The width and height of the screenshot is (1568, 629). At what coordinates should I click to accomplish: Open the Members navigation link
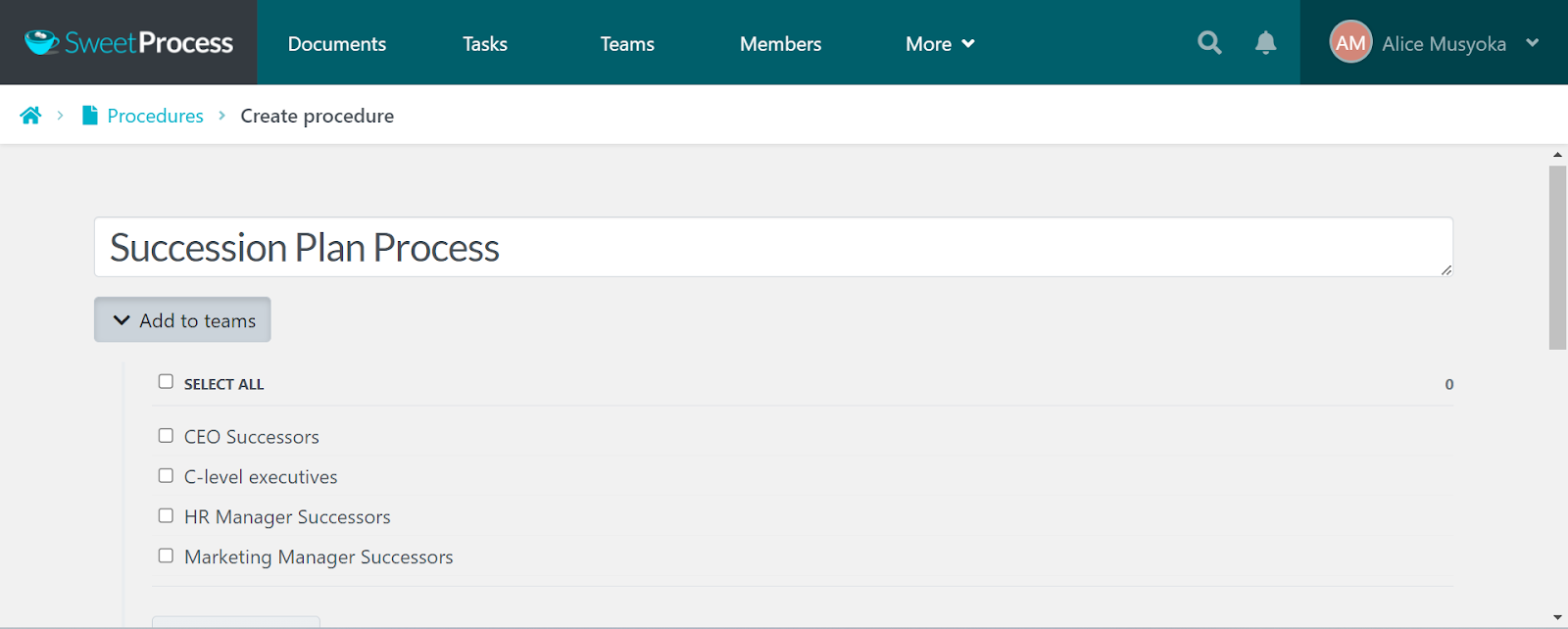780,44
